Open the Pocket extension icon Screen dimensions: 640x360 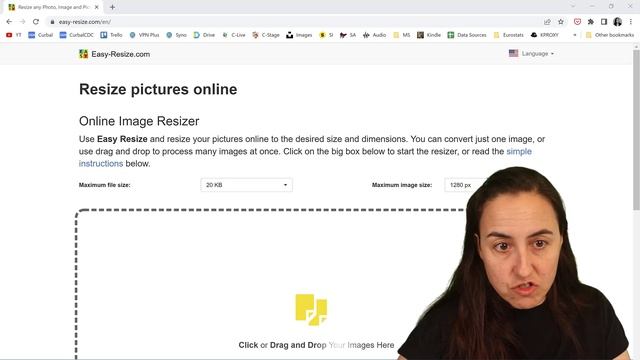pyautogui.click(x=577, y=22)
